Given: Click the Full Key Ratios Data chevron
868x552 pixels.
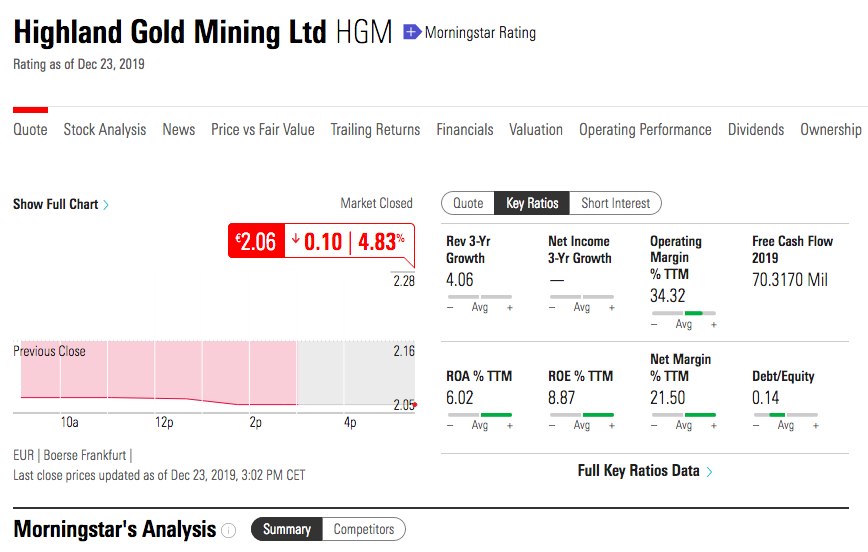Looking at the screenshot, I should [x=709, y=471].
